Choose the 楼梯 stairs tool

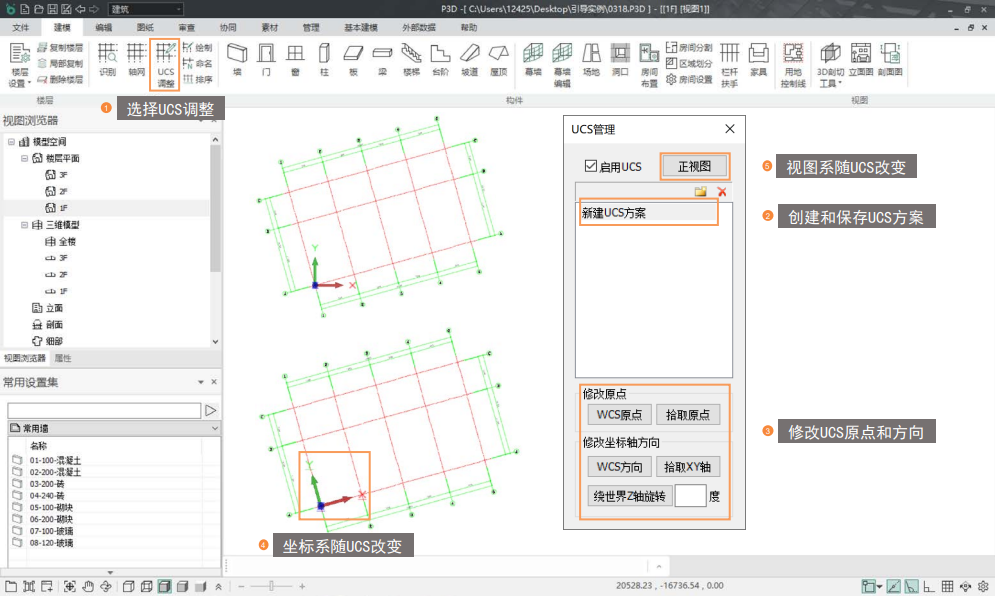[411, 60]
